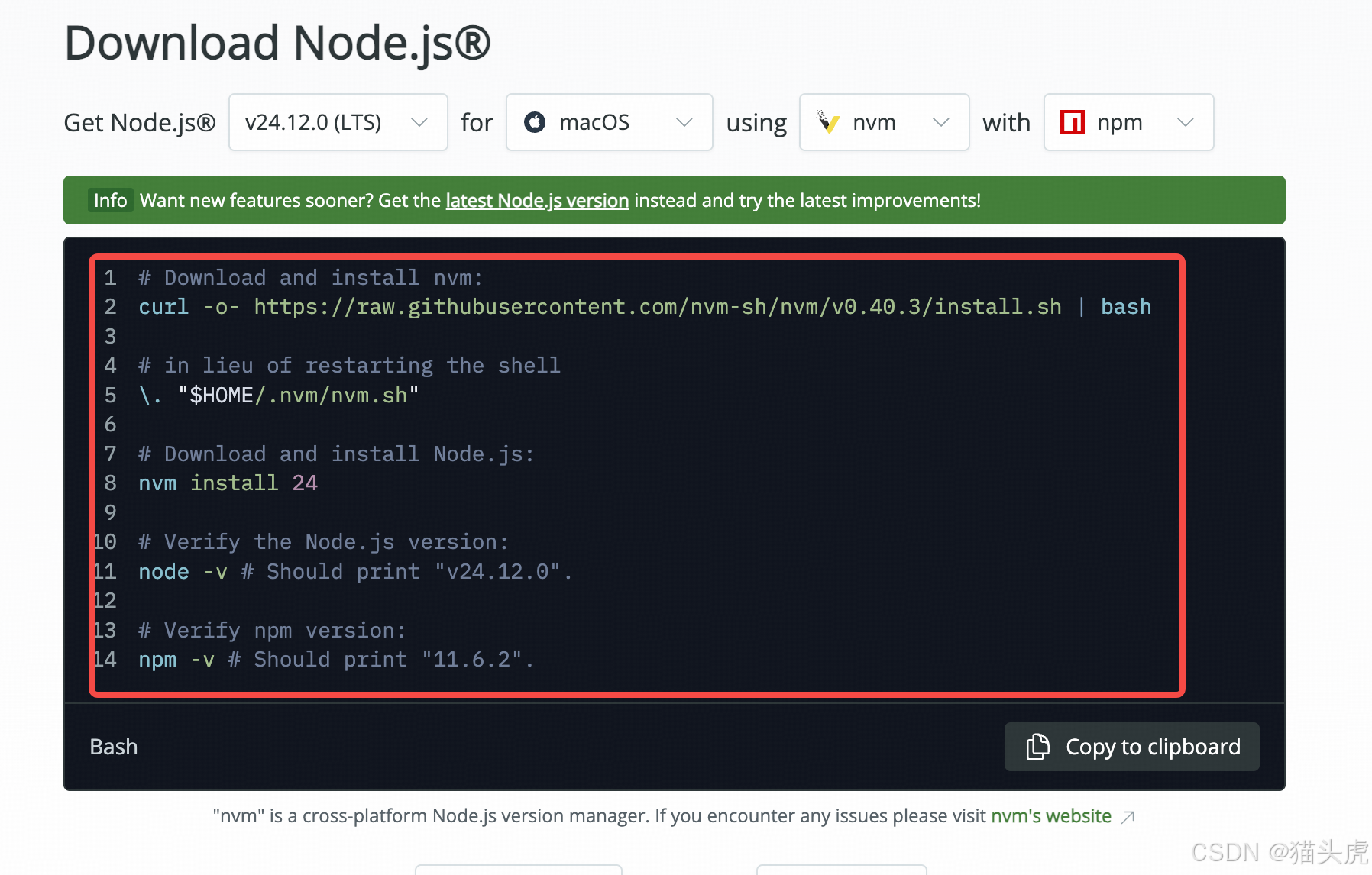This screenshot has width=1372, height=875.
Task: Click the Bash language label
Action: 114,747
